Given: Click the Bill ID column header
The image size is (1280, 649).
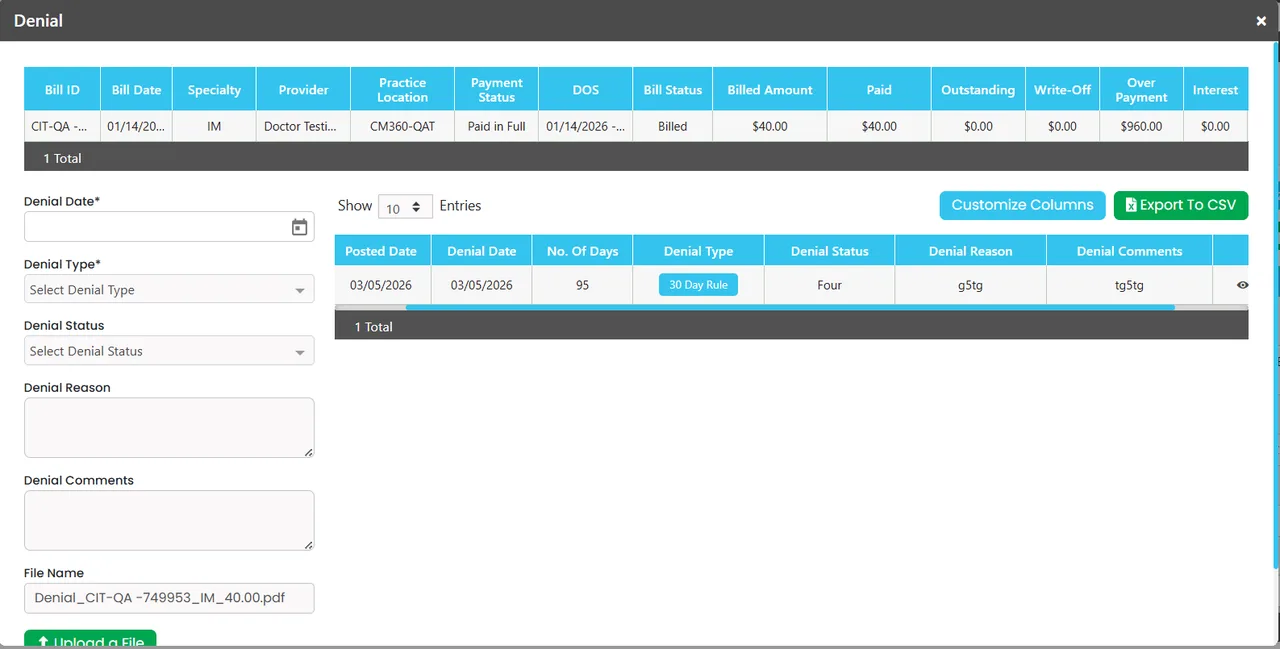Looking at the screenshot, I should 62,90.
